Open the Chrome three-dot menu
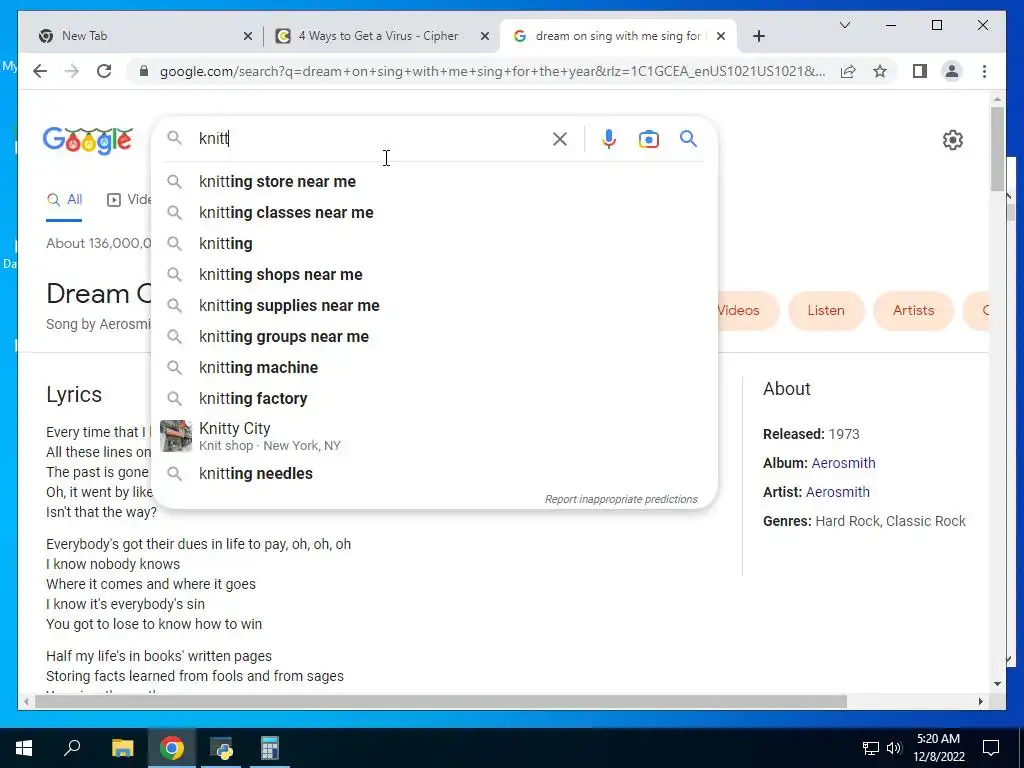Image resolution: width=1024 pixels, height=768 pixels. [984, 71]
